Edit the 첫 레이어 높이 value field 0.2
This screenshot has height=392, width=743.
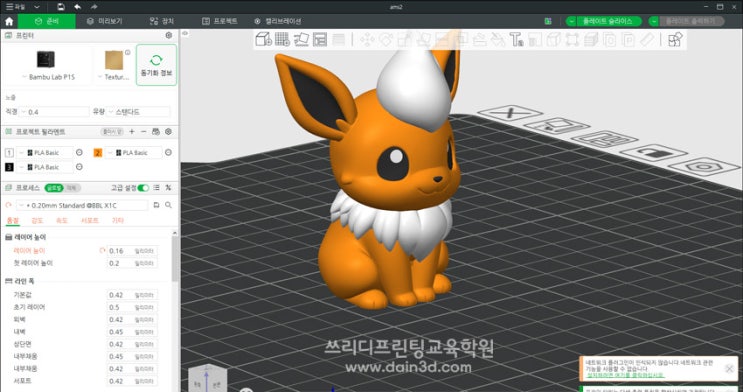(132, 263)
